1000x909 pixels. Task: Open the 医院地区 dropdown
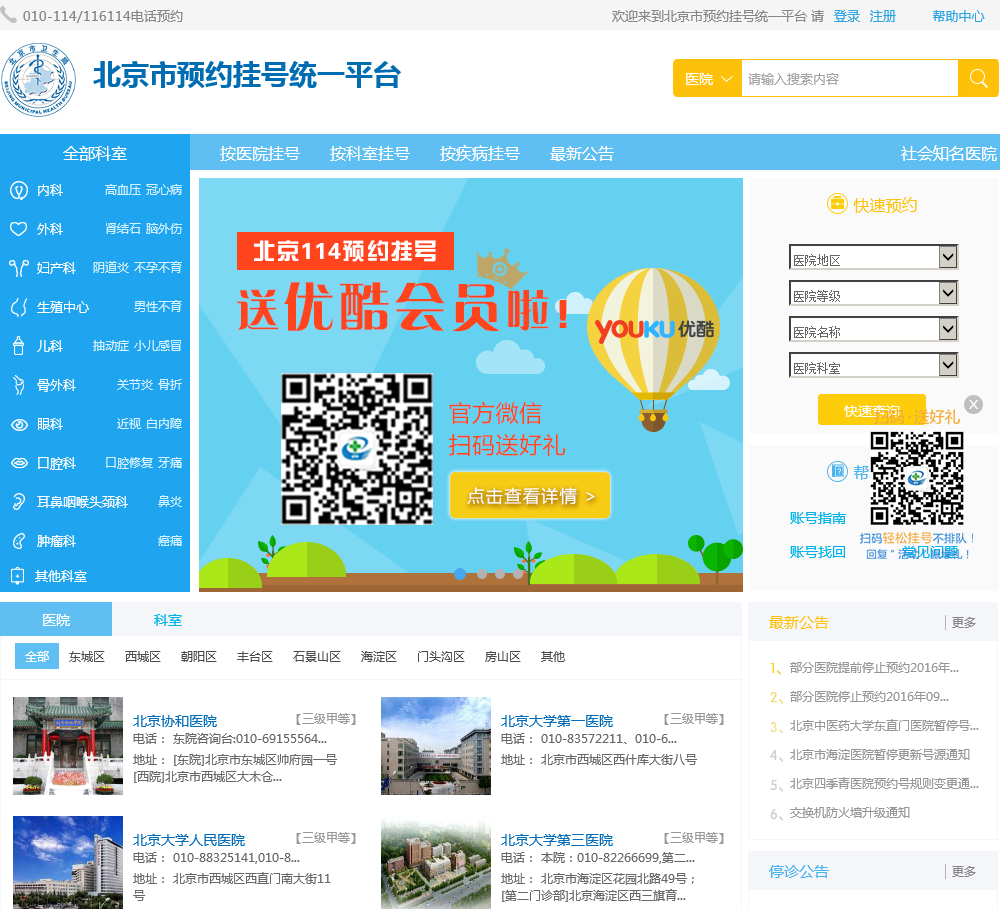(873, 257)
